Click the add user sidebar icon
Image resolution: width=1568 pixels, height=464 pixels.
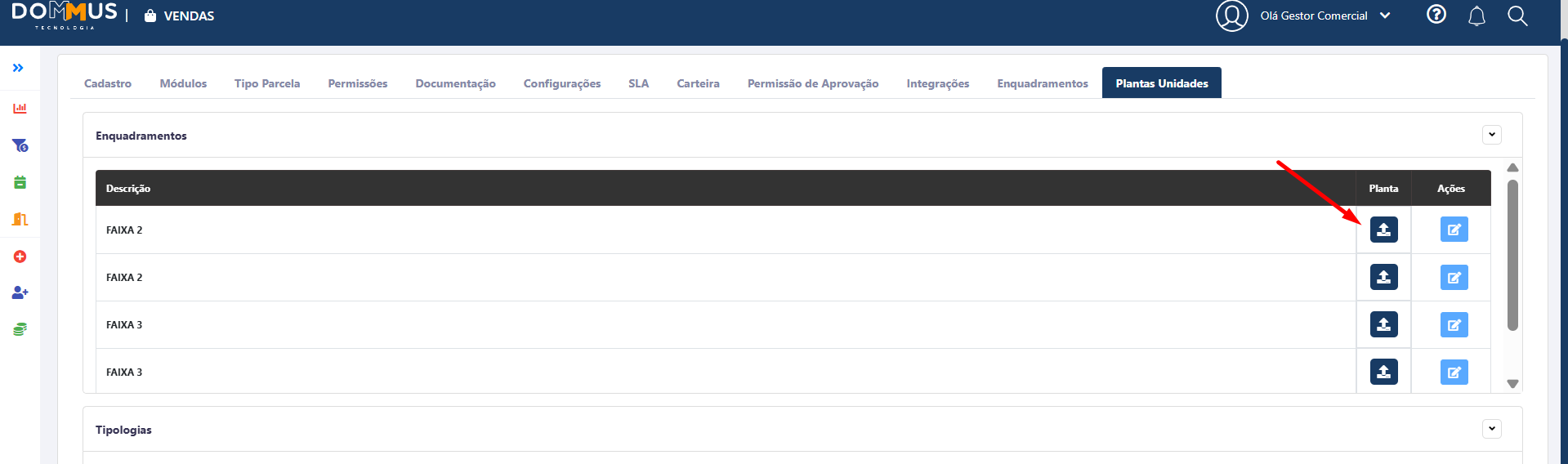coord(20,292)
